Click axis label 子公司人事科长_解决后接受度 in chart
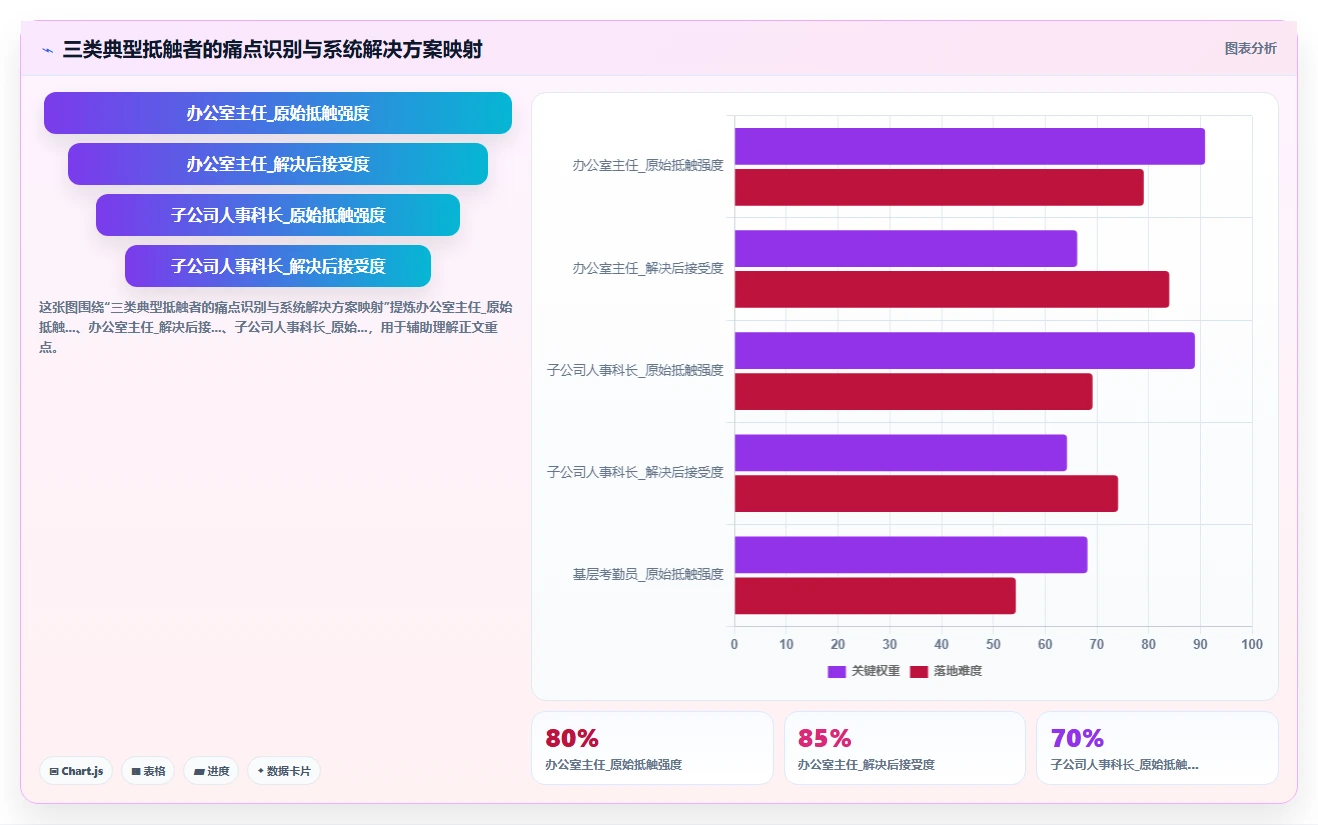This screenshot has width=1318, height=825. pyautogui.click(x=635, y=473)
